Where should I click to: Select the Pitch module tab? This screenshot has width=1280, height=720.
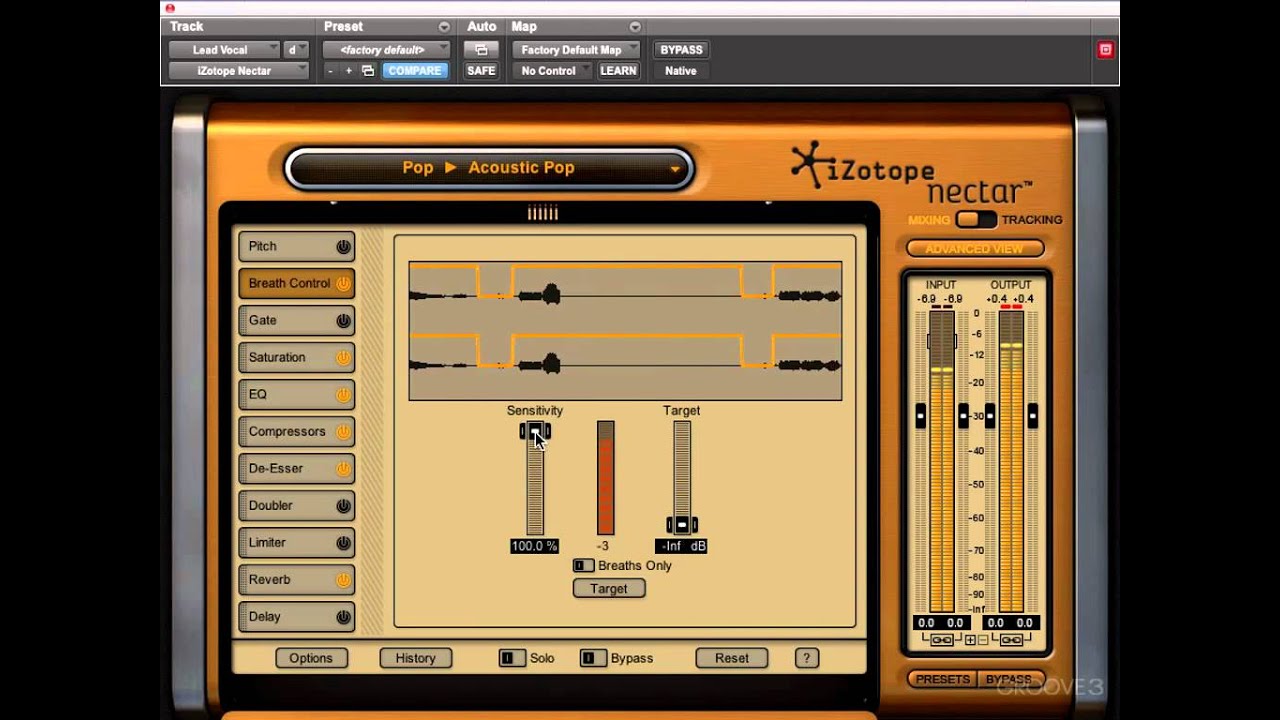296,246
